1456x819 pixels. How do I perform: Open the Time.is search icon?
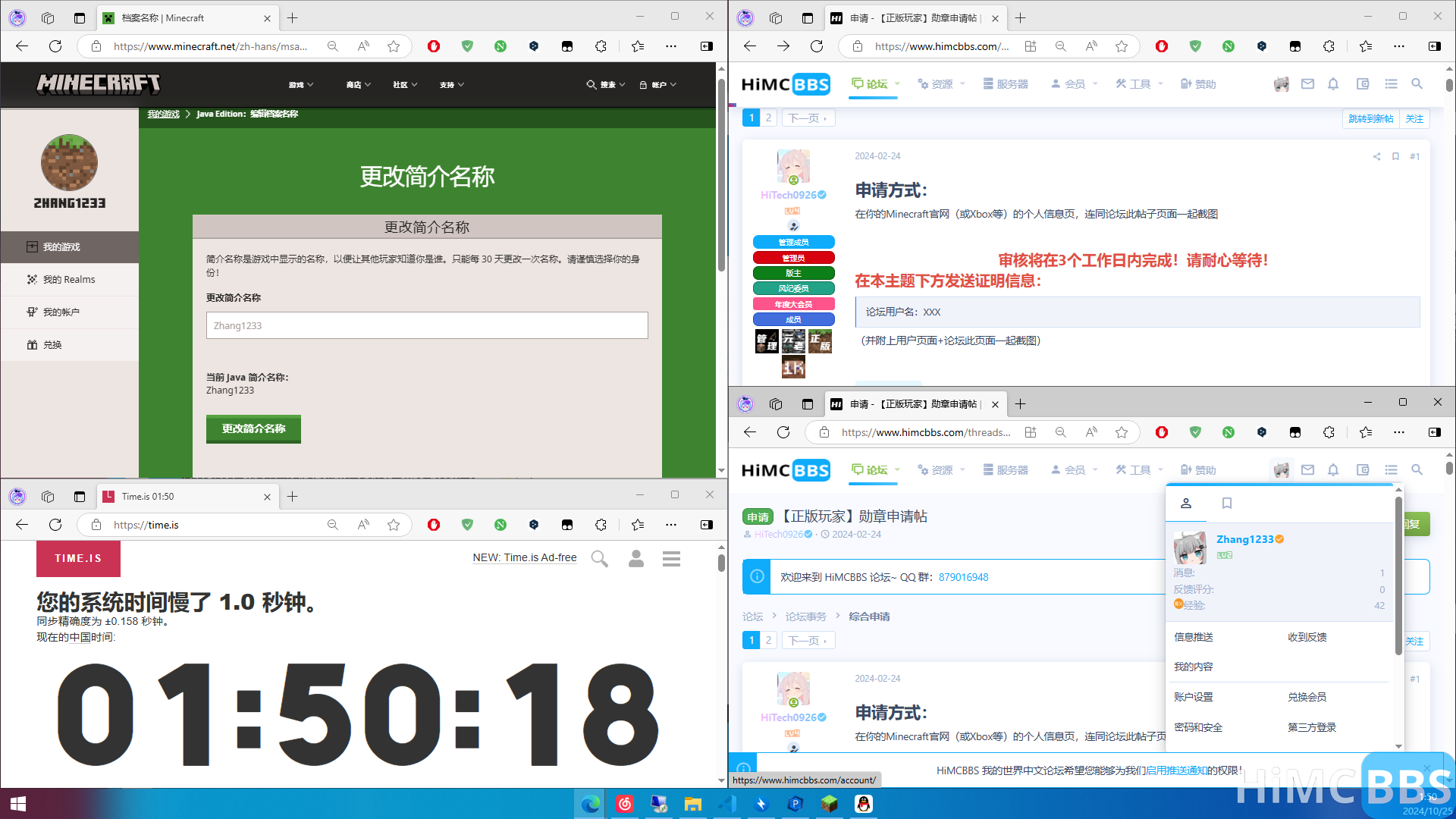598,558
